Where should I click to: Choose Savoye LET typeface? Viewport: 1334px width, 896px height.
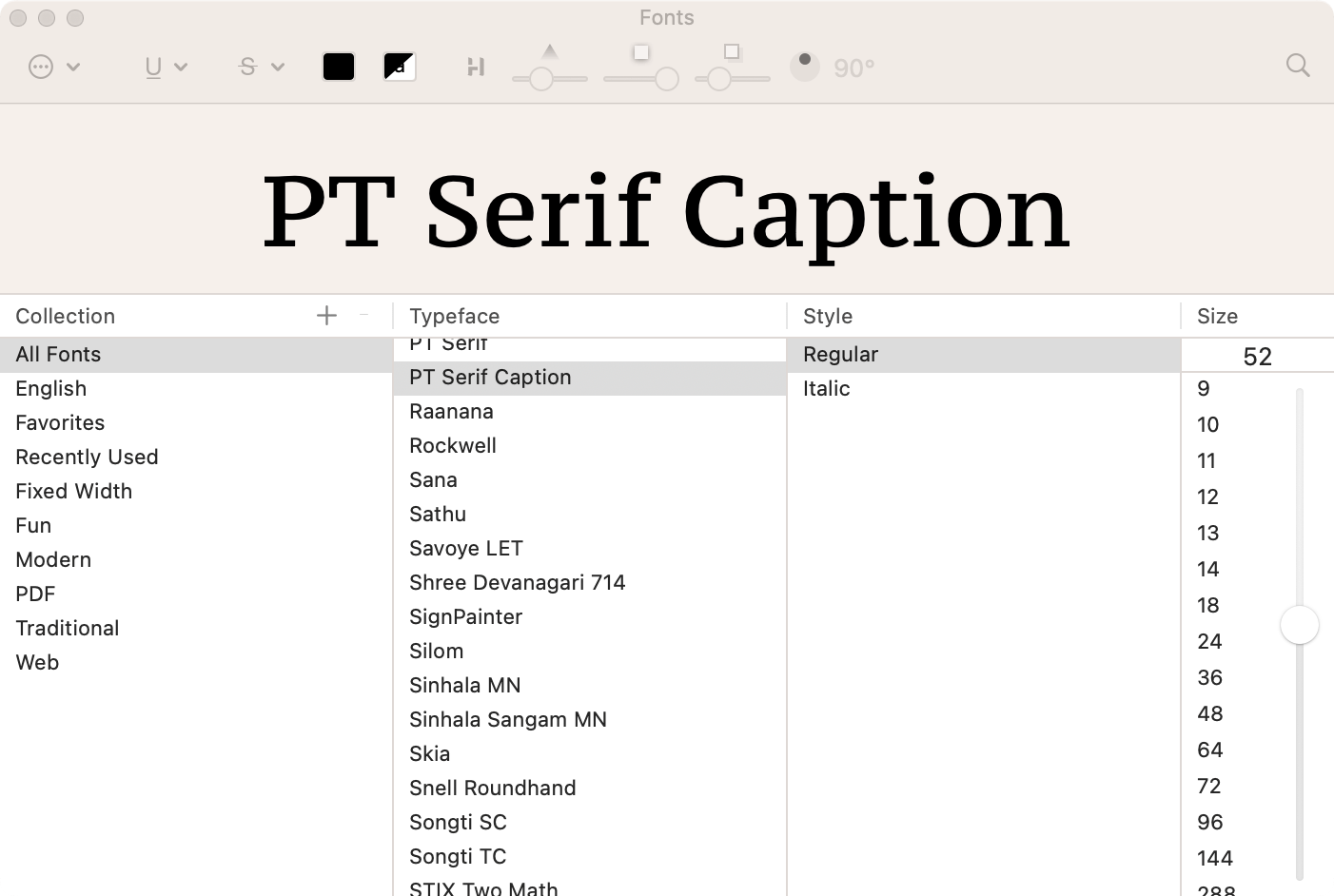click(x=590, y=549)
